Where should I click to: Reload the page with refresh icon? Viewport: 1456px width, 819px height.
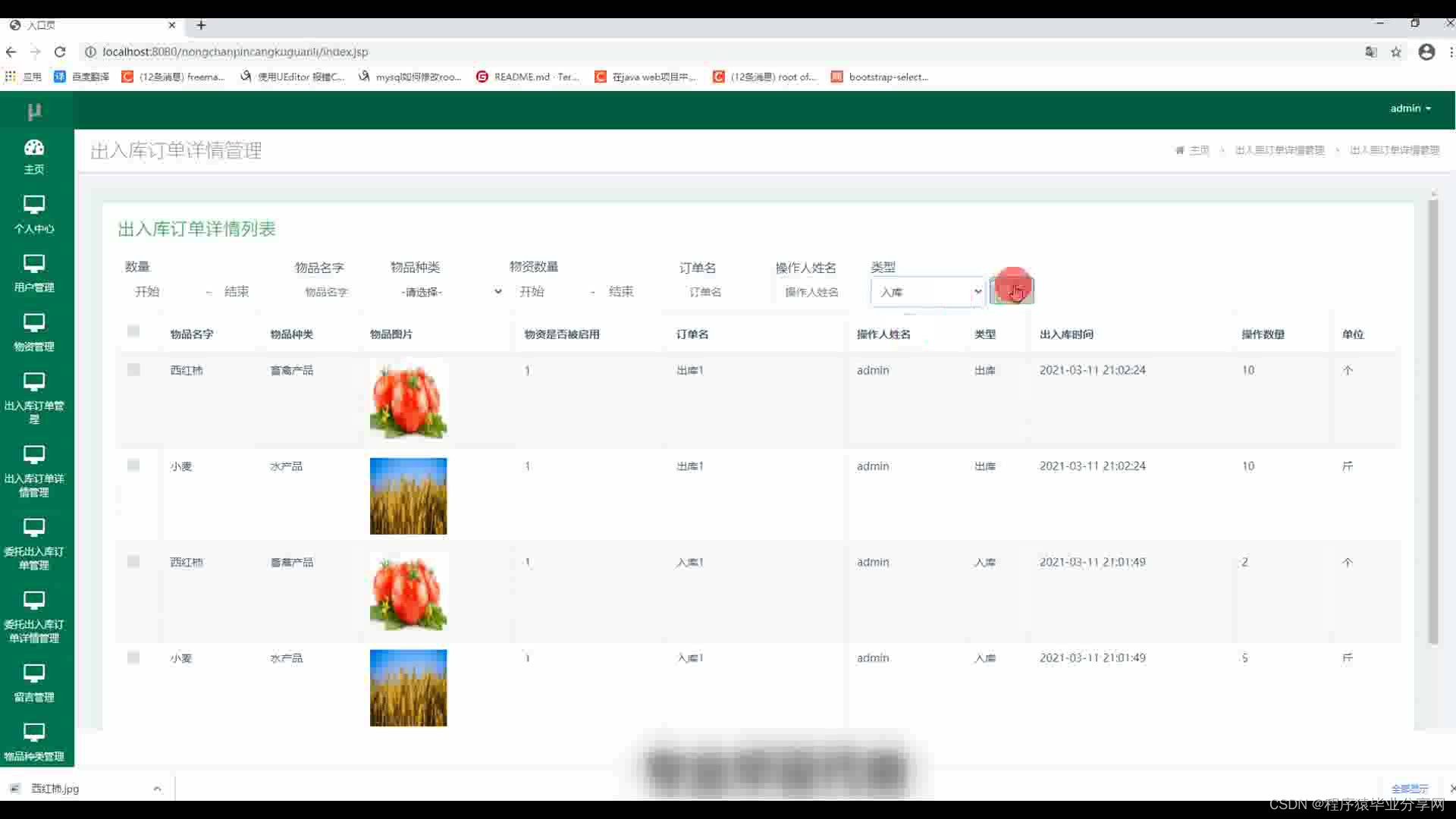pyautogui.click(x=60, y=52)
